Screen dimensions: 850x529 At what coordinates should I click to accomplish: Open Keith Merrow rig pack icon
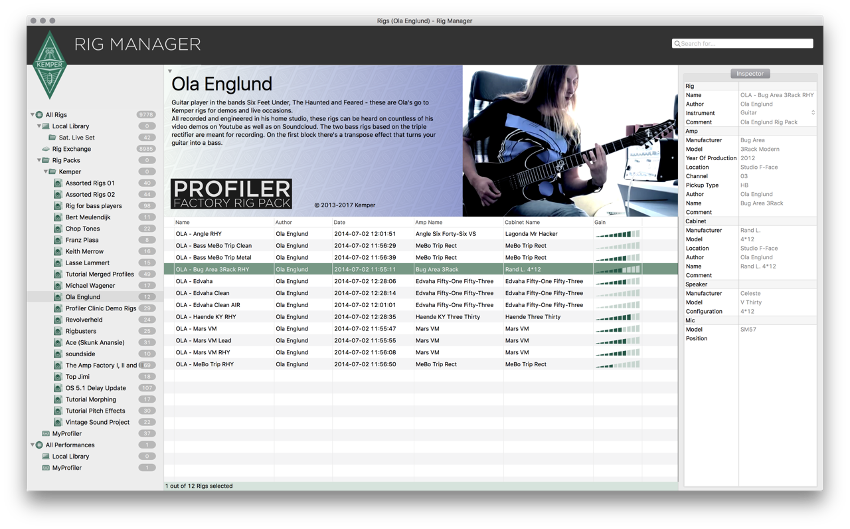[x=58, y=251]
